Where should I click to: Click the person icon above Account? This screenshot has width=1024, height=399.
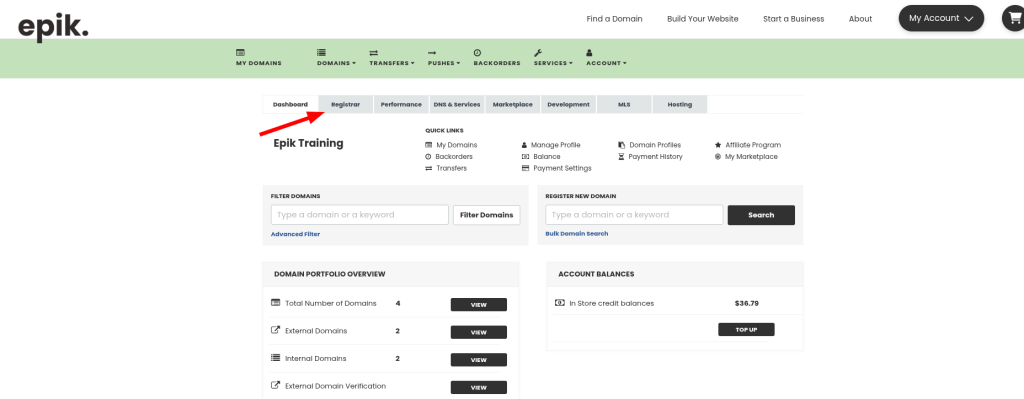589,52
